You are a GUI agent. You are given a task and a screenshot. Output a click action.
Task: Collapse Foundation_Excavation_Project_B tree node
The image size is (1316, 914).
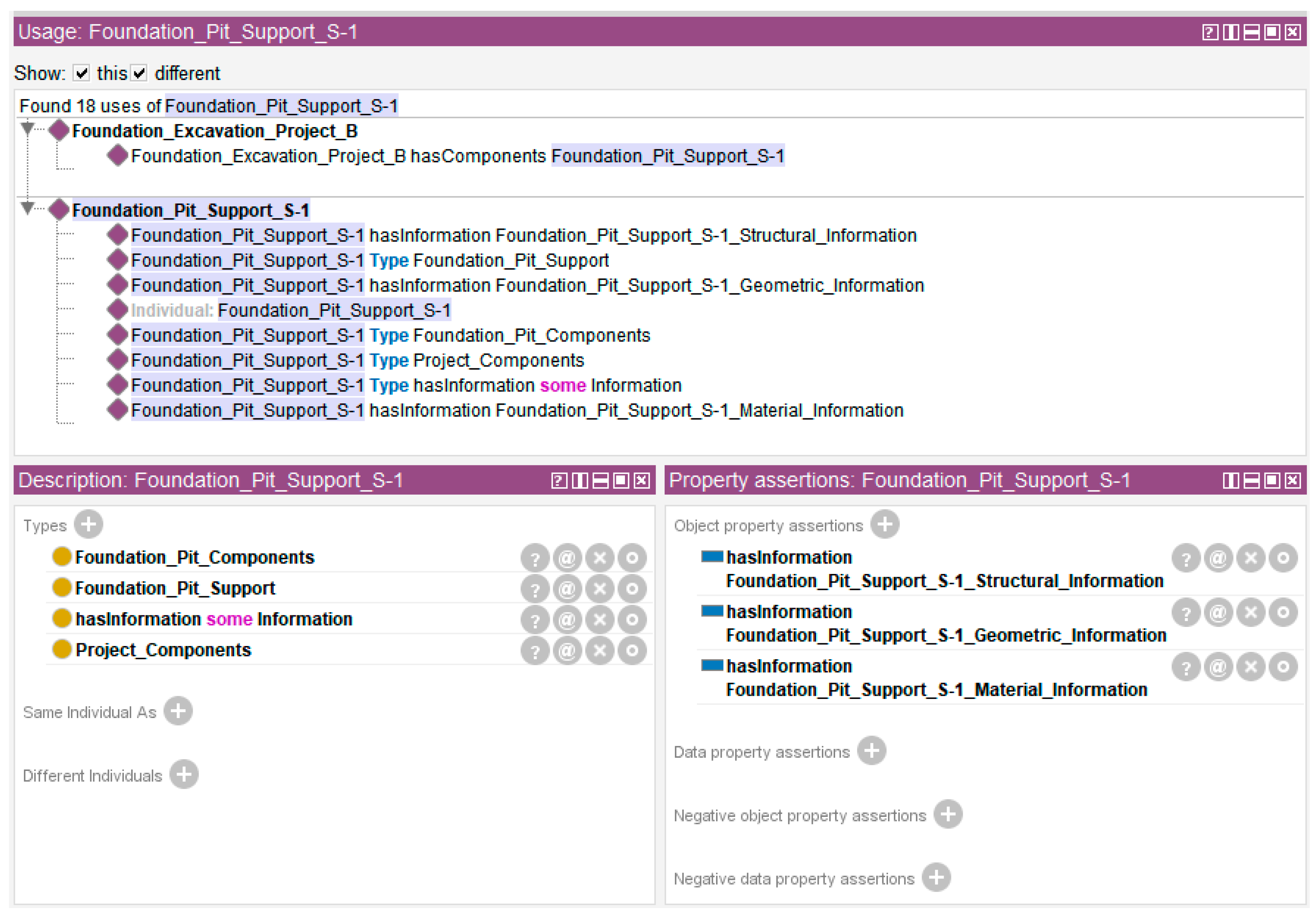pos(27,128)
